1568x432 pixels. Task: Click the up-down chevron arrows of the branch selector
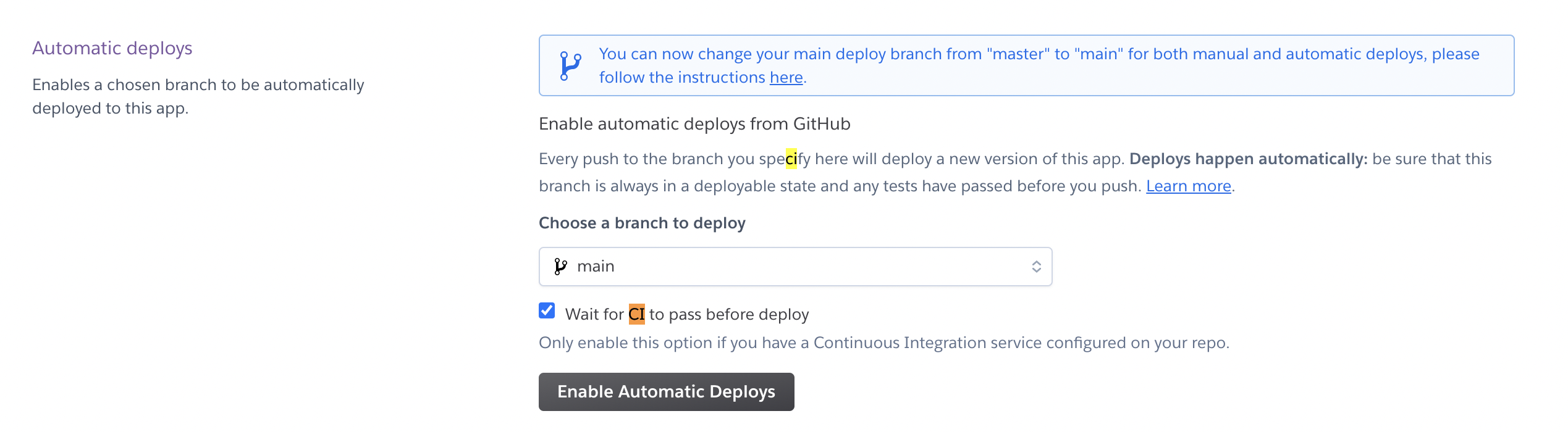pyautogui.click(x=1036, y=267)
